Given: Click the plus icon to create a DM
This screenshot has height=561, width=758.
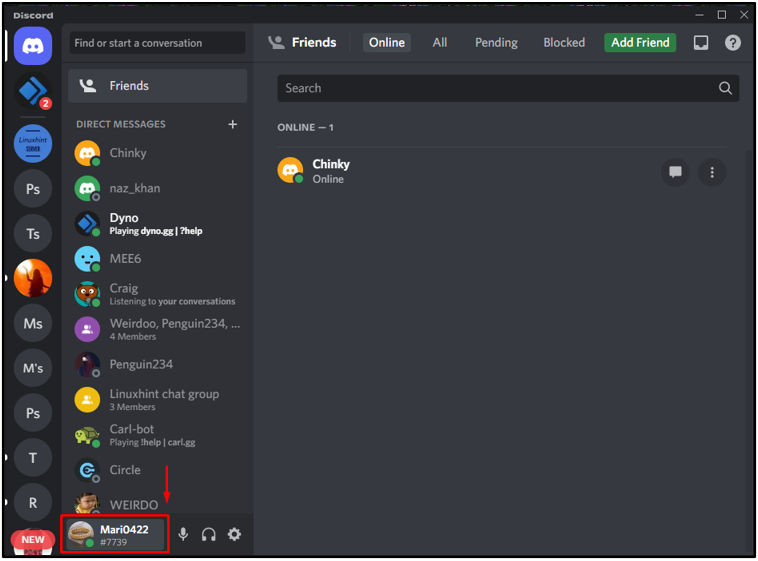Looking at the screenshot, I should [233, 124].
